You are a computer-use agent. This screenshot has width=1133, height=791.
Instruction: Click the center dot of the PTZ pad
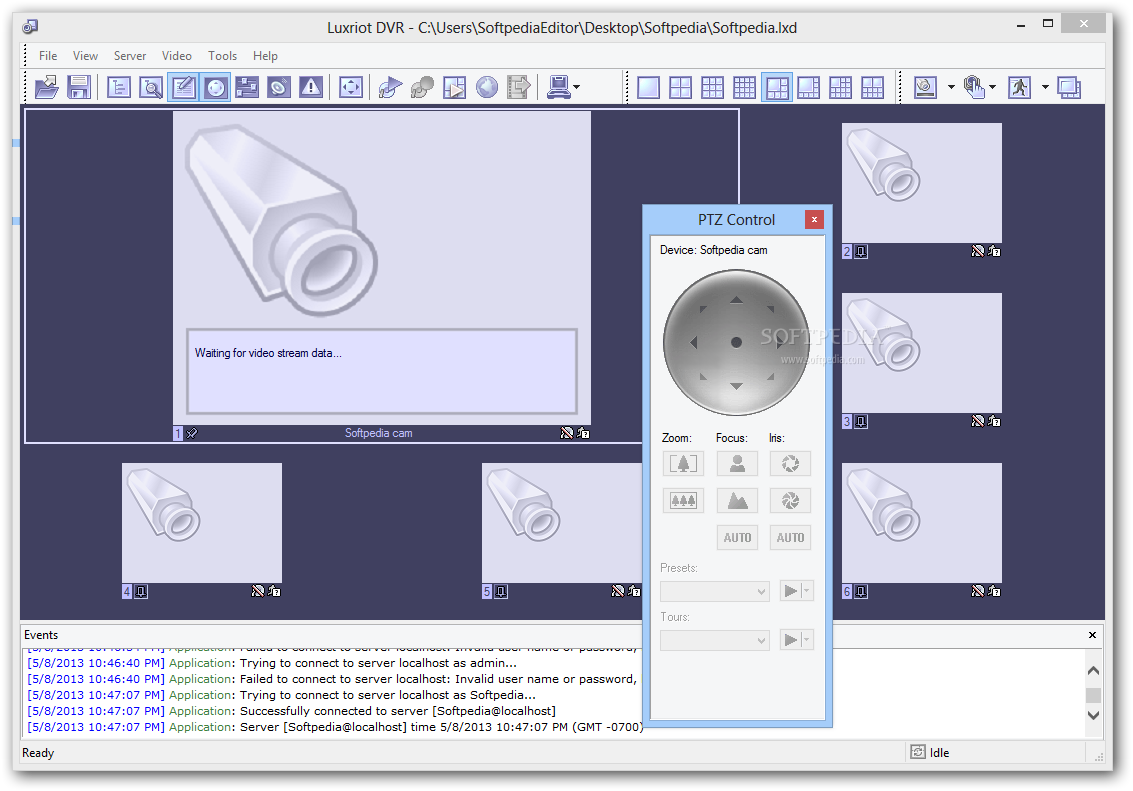(736, 342)
